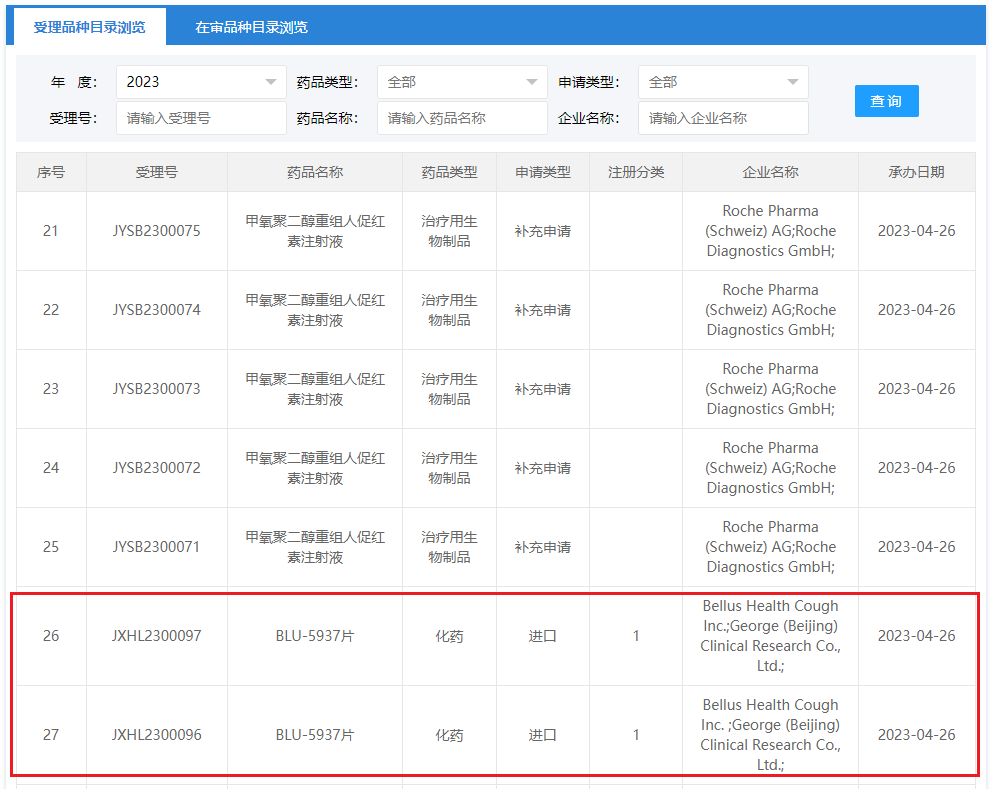
Task: Click the 承办日期 column header
Action: pyautogui.click(x=916, y=171)
